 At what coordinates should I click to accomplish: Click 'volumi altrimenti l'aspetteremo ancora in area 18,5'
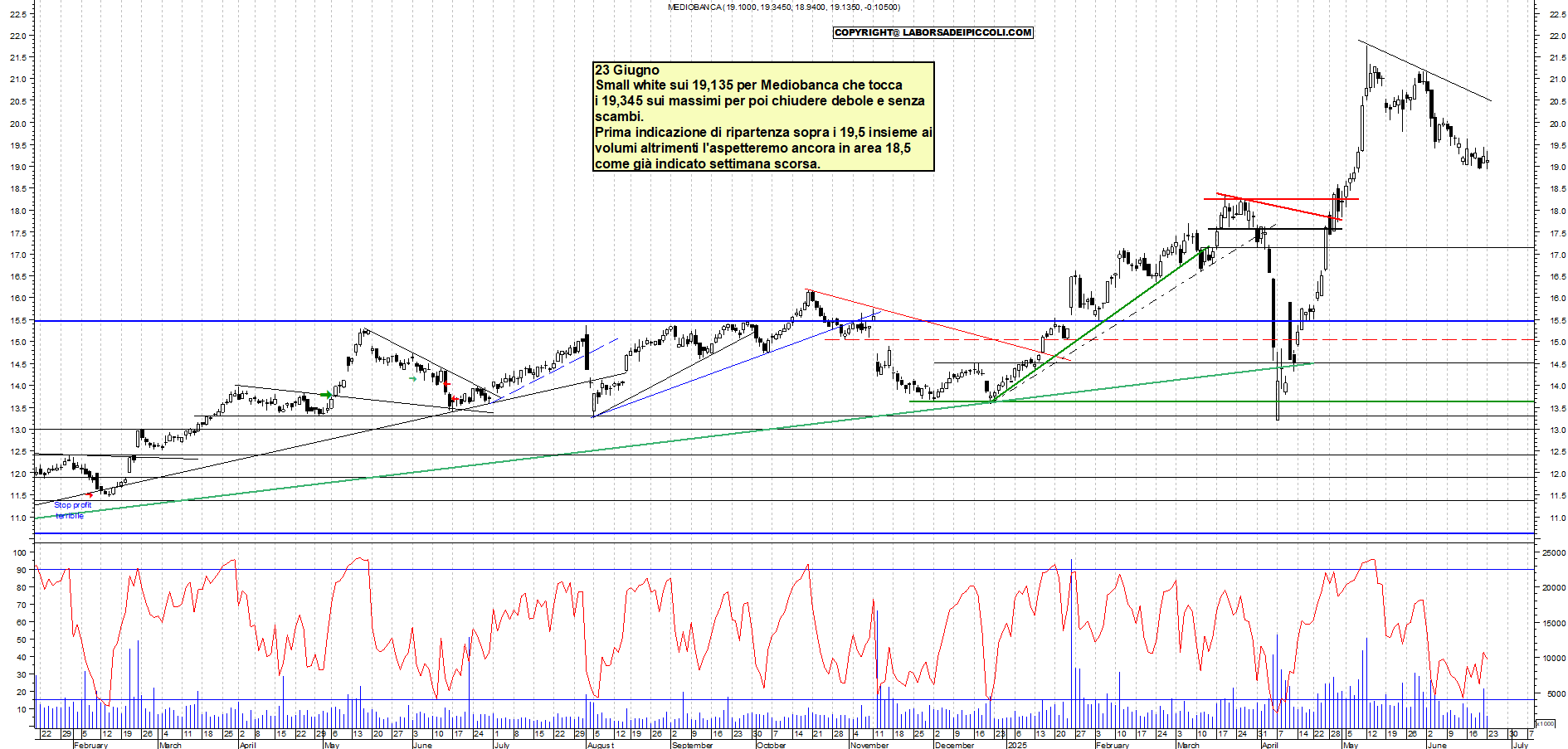click(752, 148)
